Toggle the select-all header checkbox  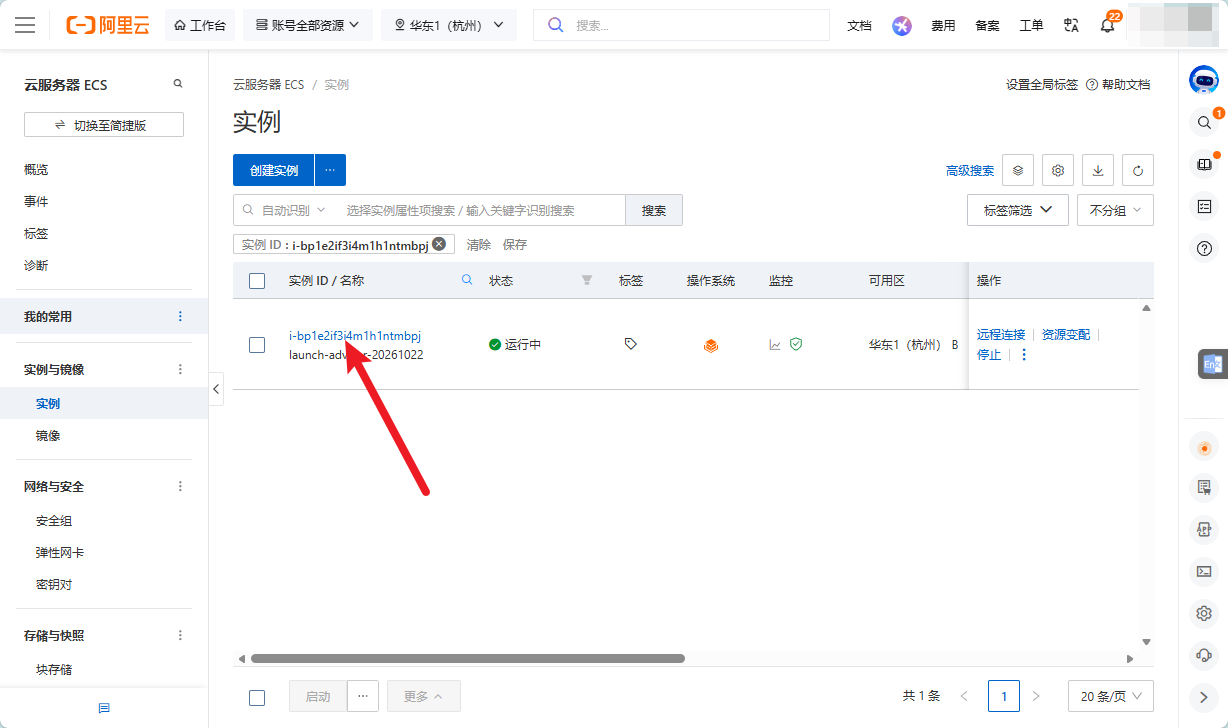coord(257,281)
